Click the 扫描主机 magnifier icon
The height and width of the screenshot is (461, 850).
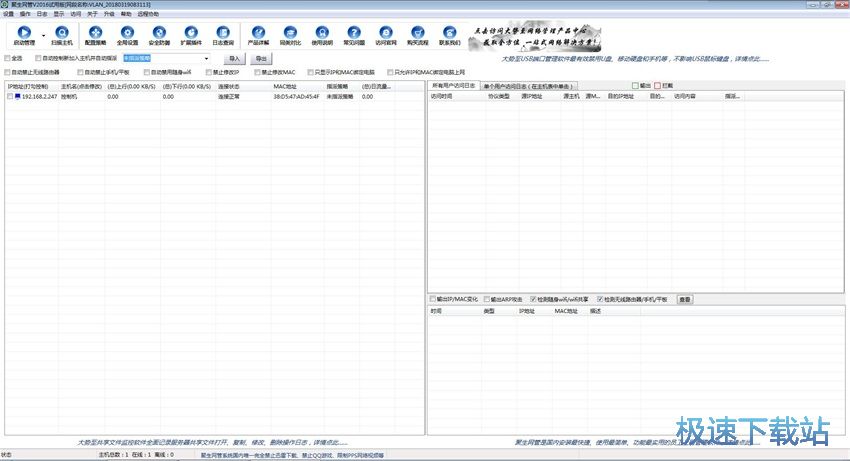point(62,33)
